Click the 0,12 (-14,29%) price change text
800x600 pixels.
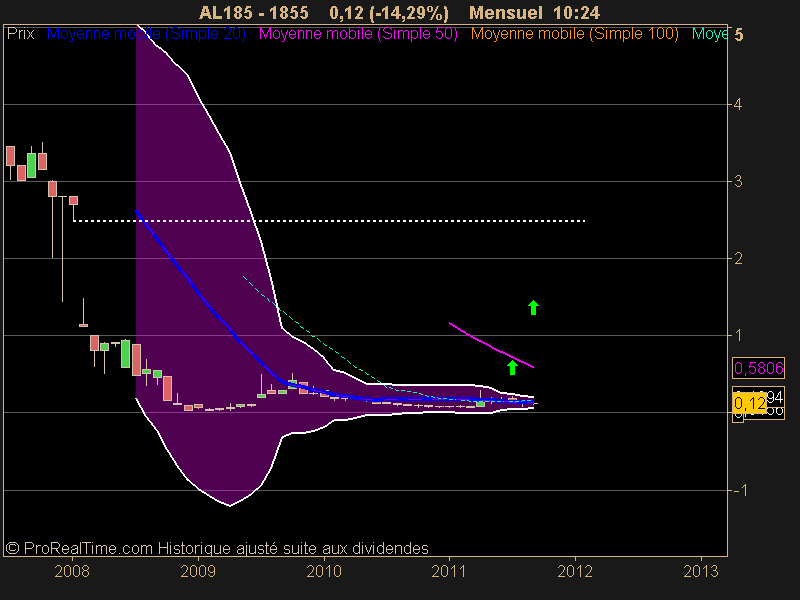tap(389, 13)
